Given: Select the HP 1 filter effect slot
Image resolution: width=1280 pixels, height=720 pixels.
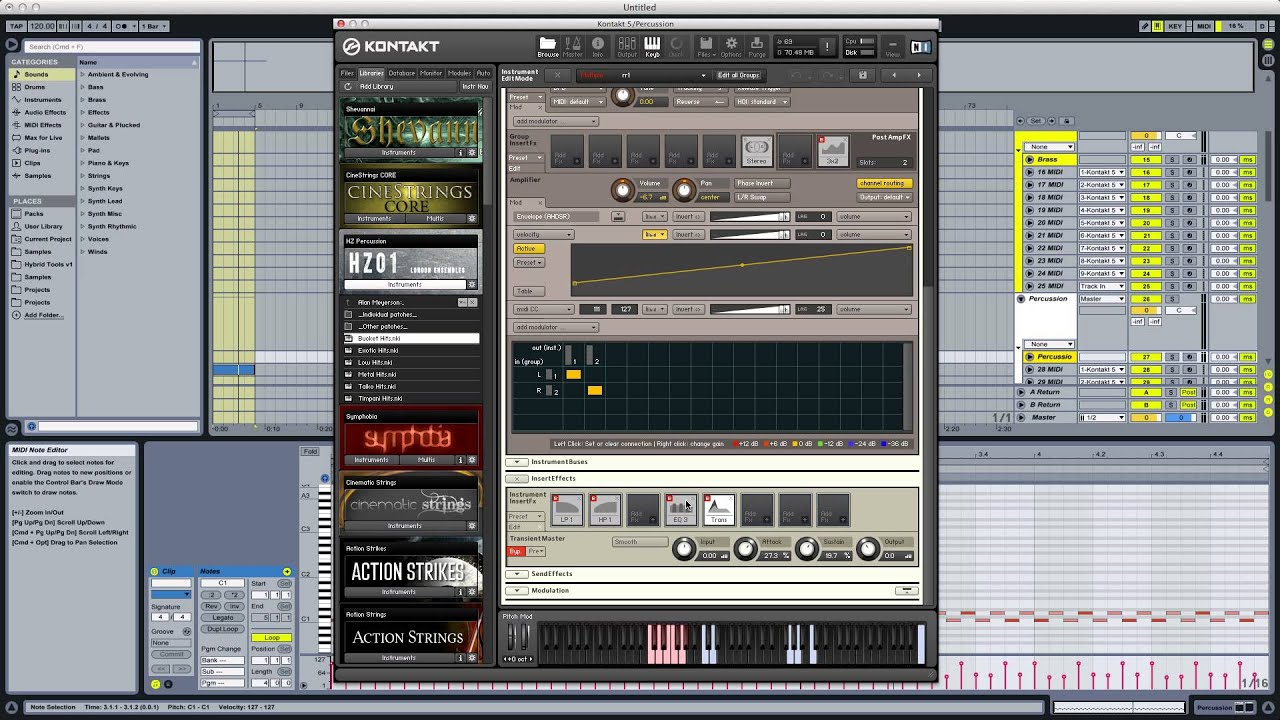Looking at the screenshot, I should tap(605, 510).
